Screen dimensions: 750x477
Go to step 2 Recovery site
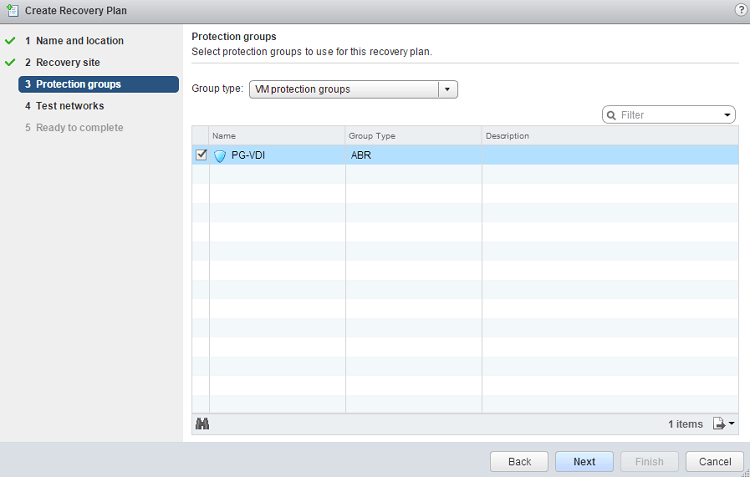point(68,62)
